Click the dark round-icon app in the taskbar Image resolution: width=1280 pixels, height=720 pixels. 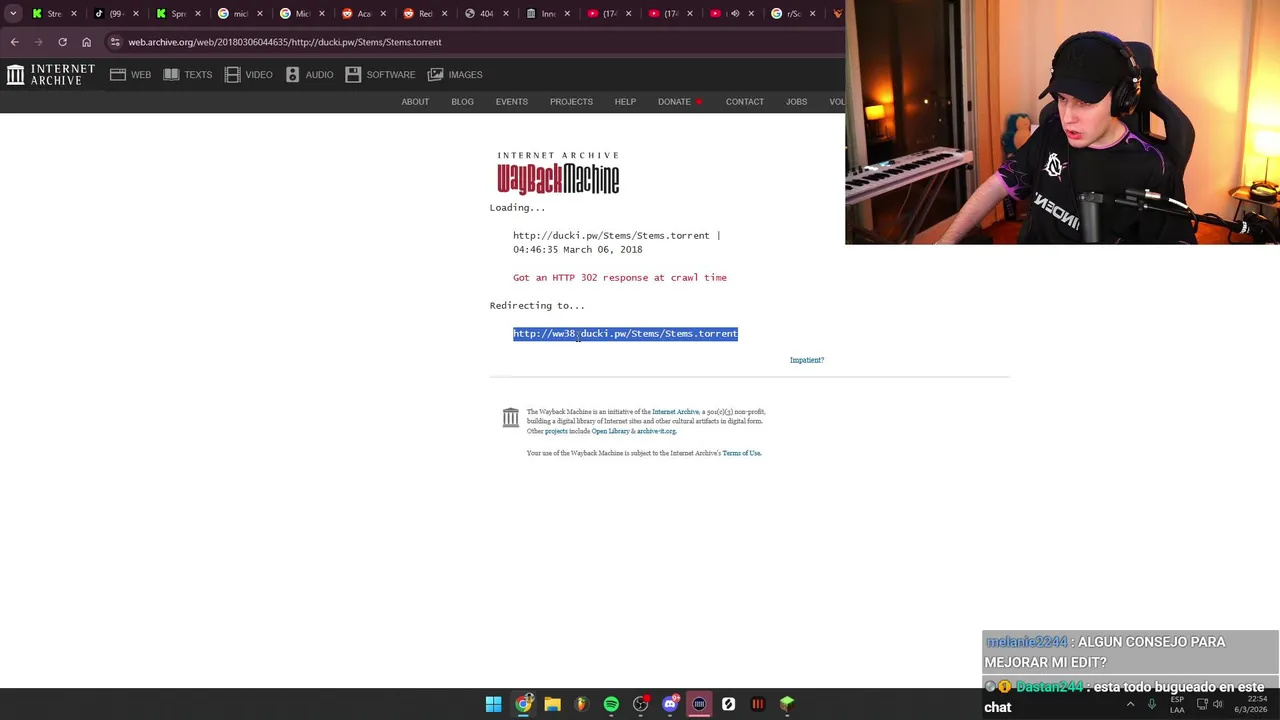coord(699,704)
